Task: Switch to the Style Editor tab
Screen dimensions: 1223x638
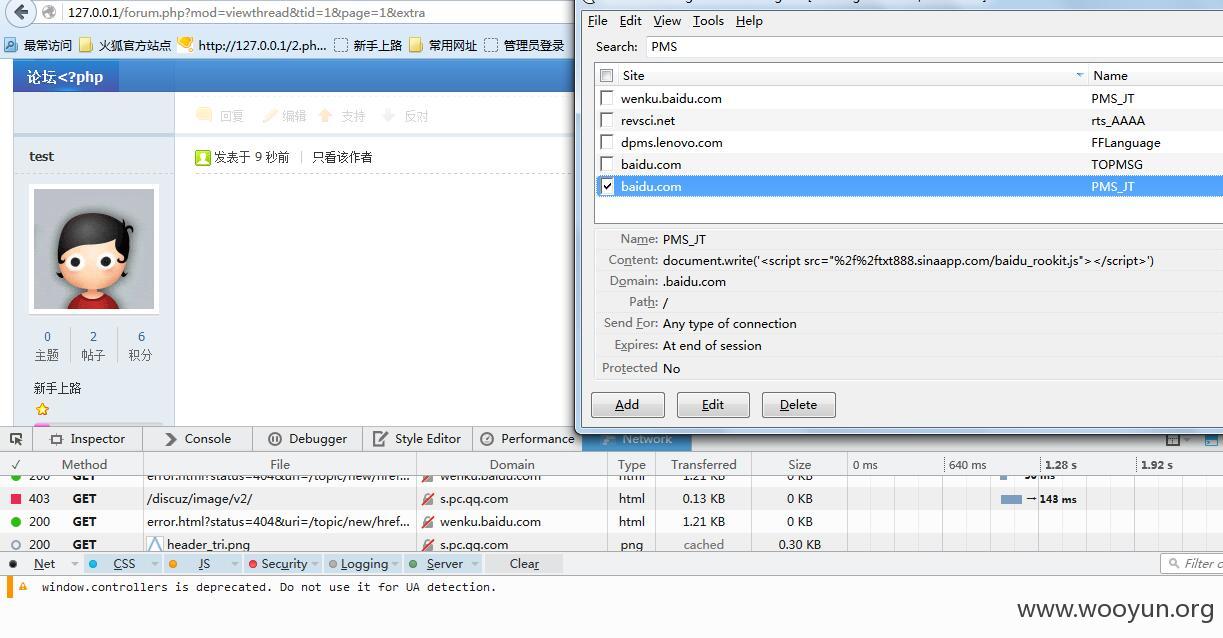Action: pos(417,439)
